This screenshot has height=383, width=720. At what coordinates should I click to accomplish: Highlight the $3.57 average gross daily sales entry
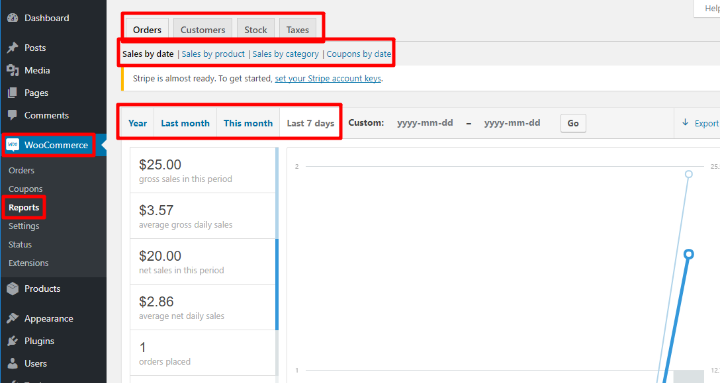pyautogui.click(x=204, y=216)
